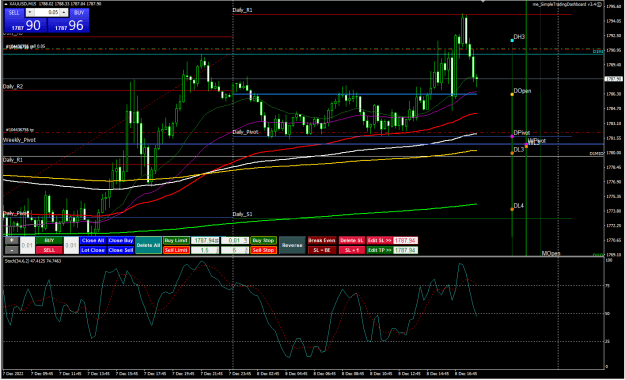Click the Sell Stop button
Screen dimensions: 625x380
[x=263, y=250]
